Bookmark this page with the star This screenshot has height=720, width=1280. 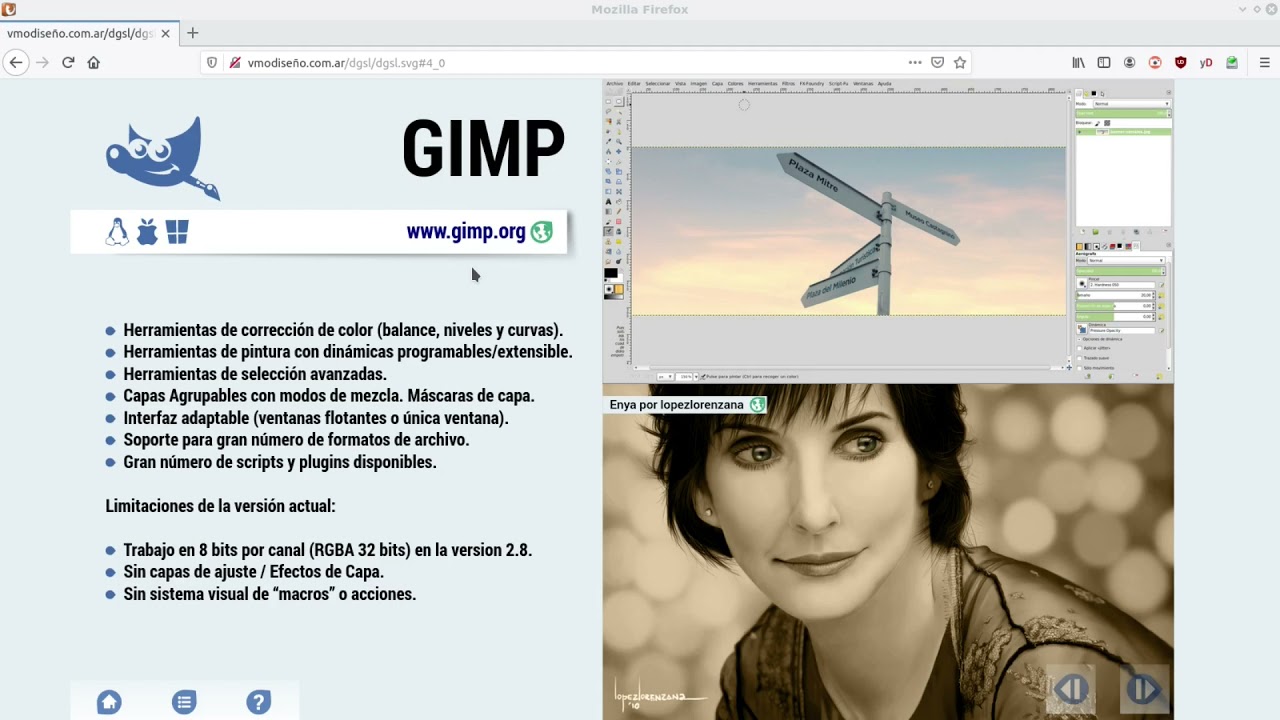point(960,62)
